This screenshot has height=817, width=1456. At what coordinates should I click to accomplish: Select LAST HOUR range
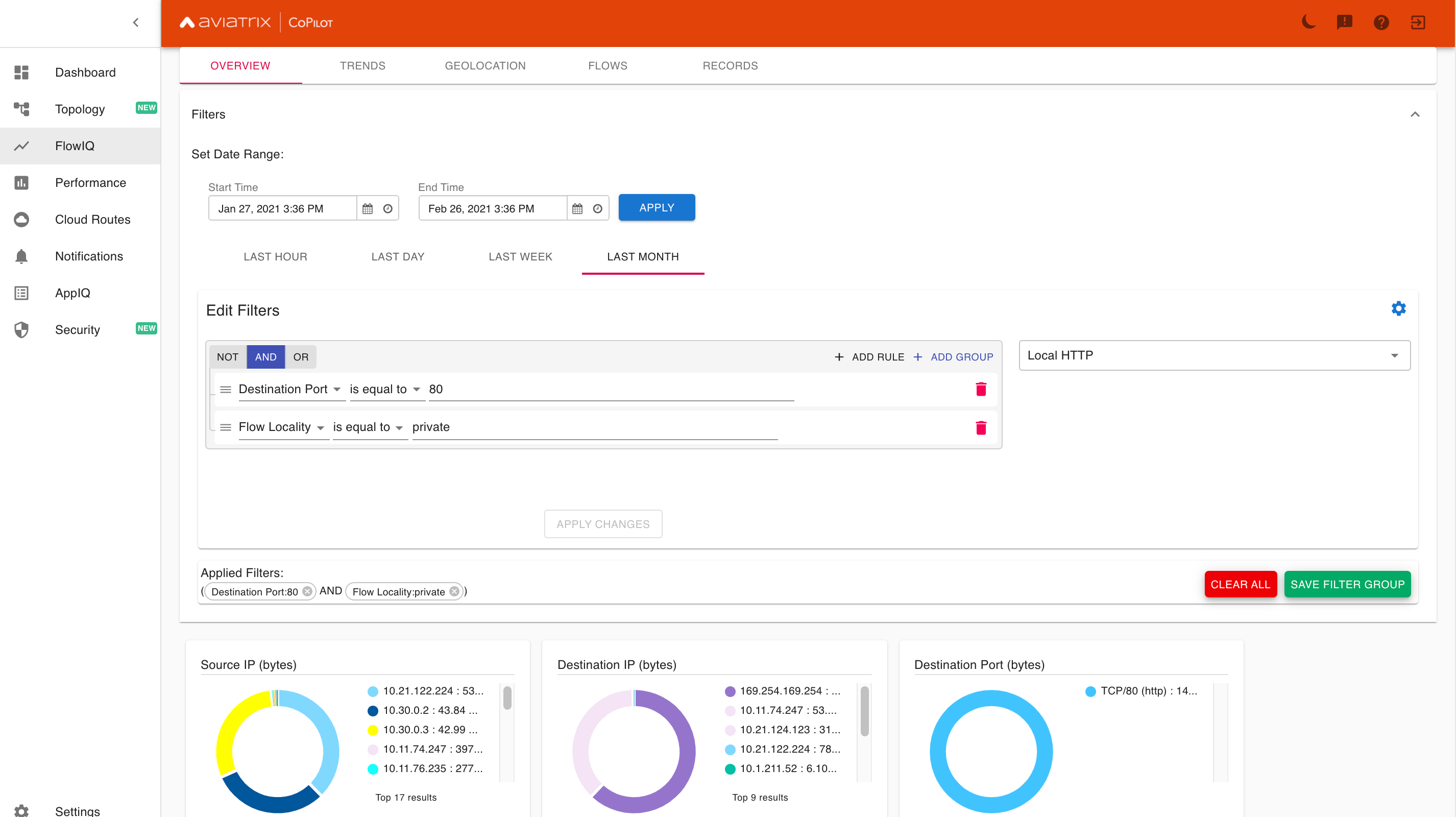275,257
